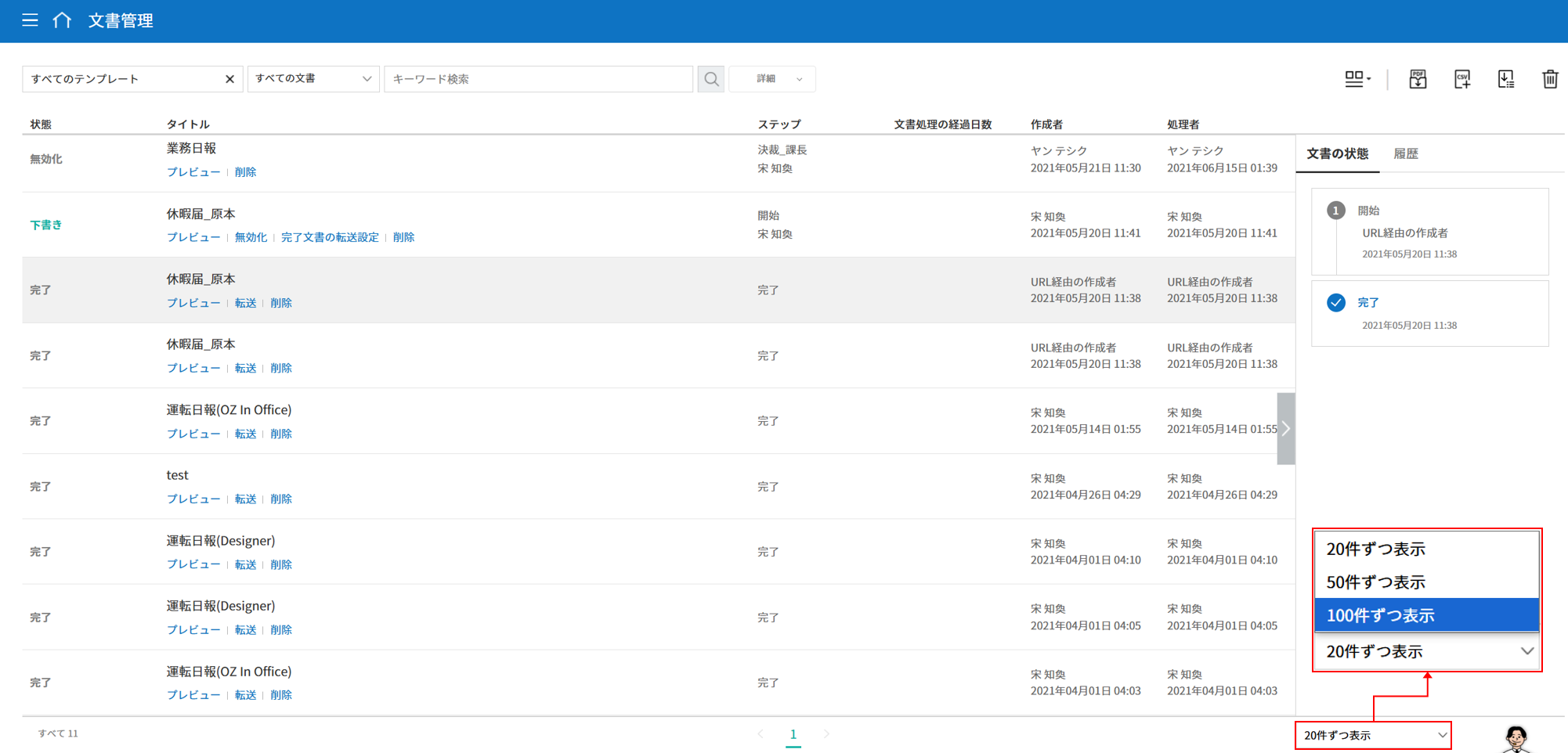Select the 文書の状態 tab
Screen dimensions: 1568x753
click(x=1337, y=154)
